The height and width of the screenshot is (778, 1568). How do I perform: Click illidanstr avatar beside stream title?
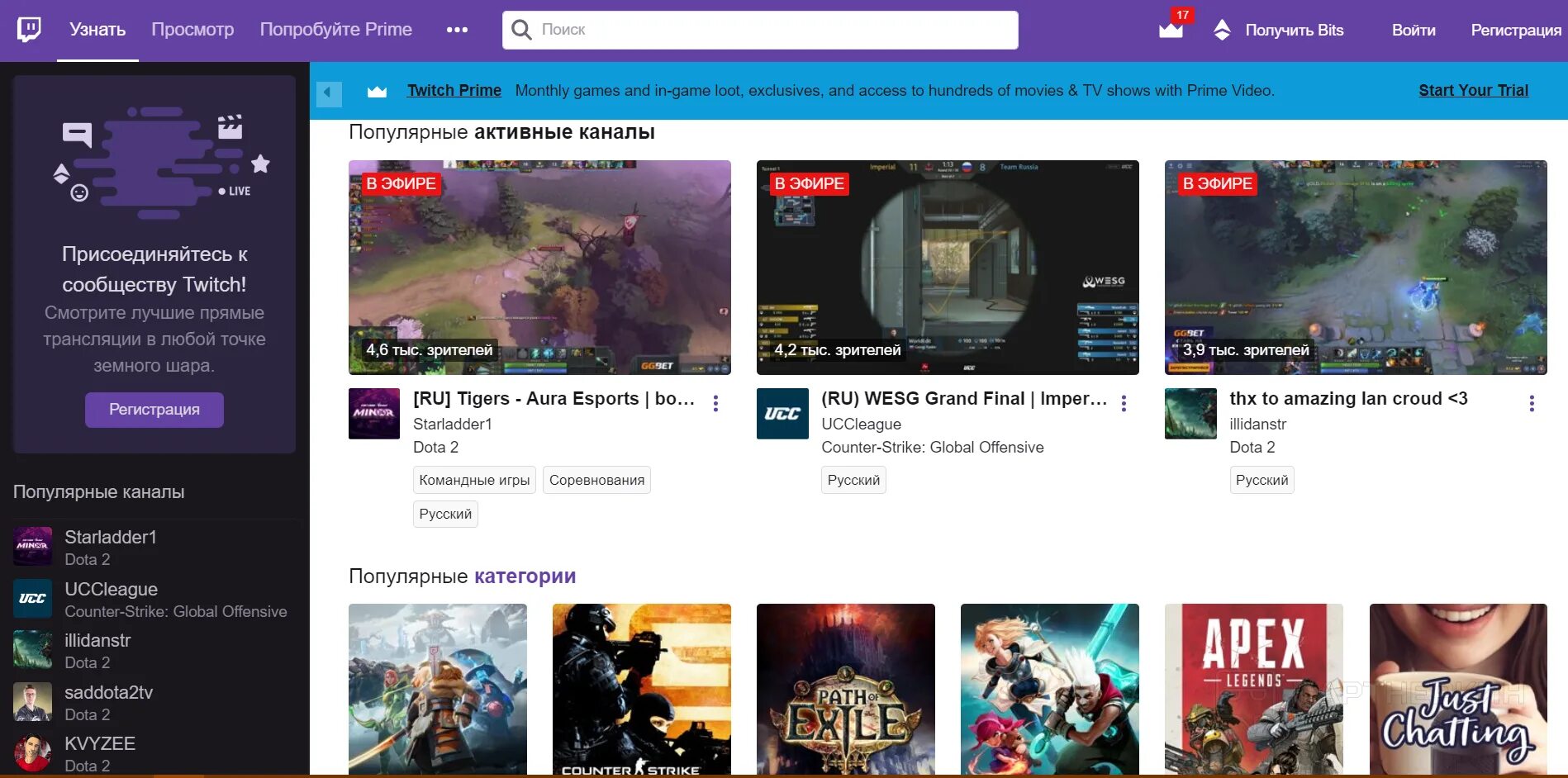tap(1190, 414)
